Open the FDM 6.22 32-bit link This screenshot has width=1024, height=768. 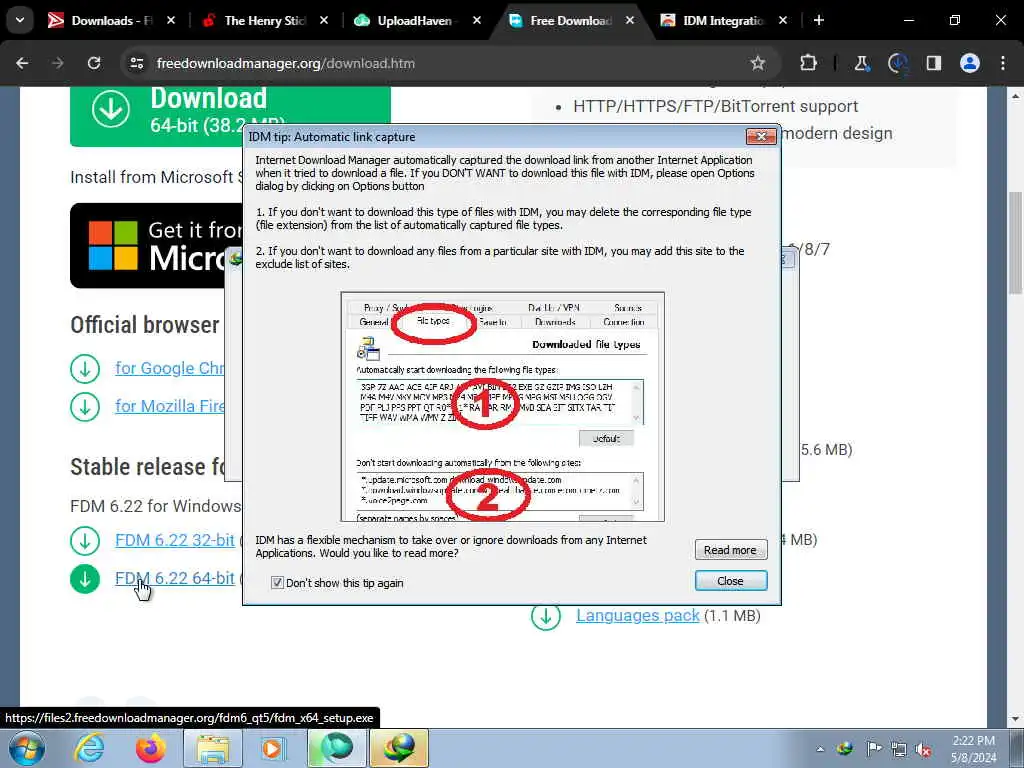click(174, 540)
